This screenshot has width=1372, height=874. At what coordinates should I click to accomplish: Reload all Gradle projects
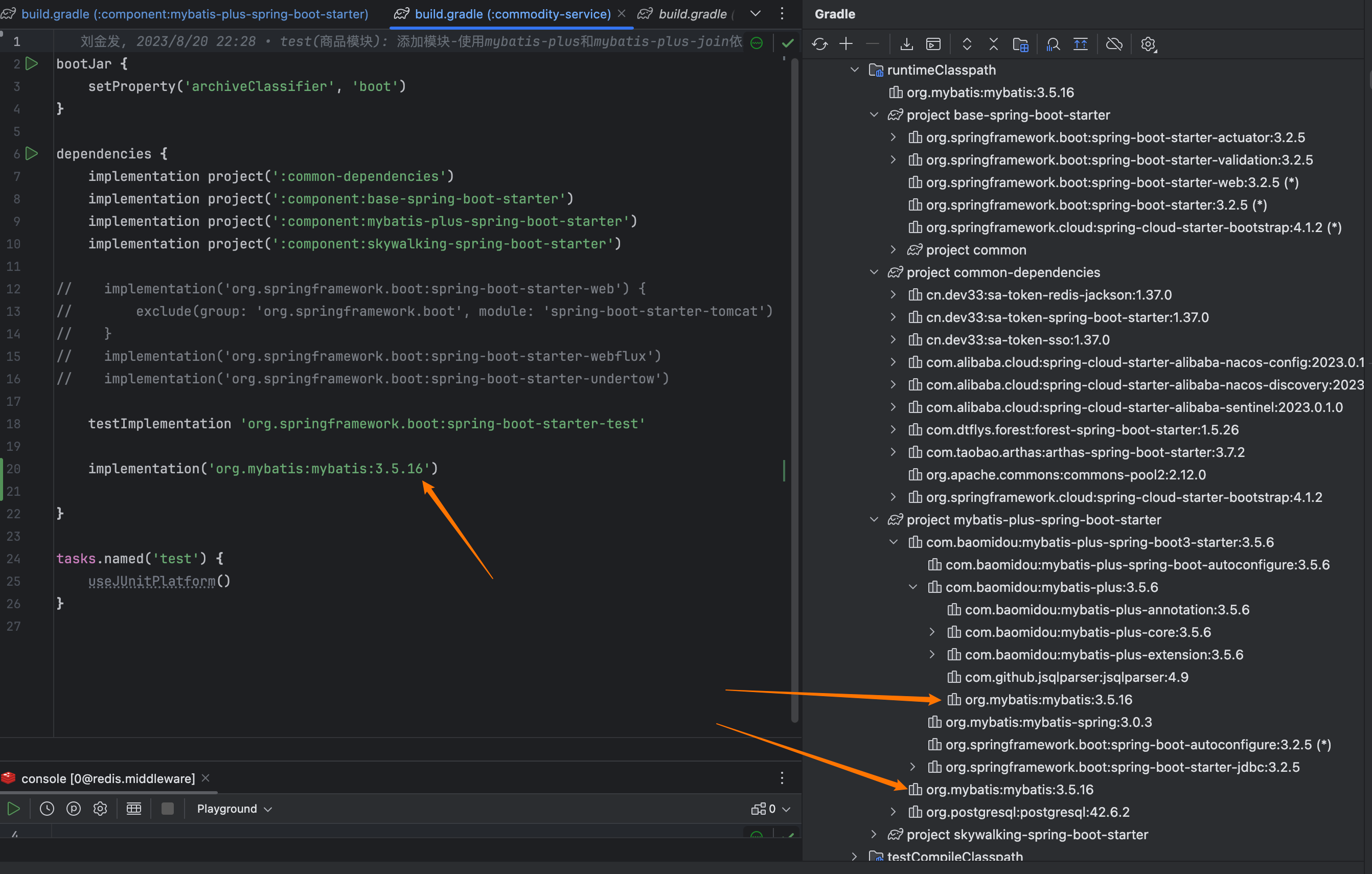pyautogui.click(x=820, y=43)
